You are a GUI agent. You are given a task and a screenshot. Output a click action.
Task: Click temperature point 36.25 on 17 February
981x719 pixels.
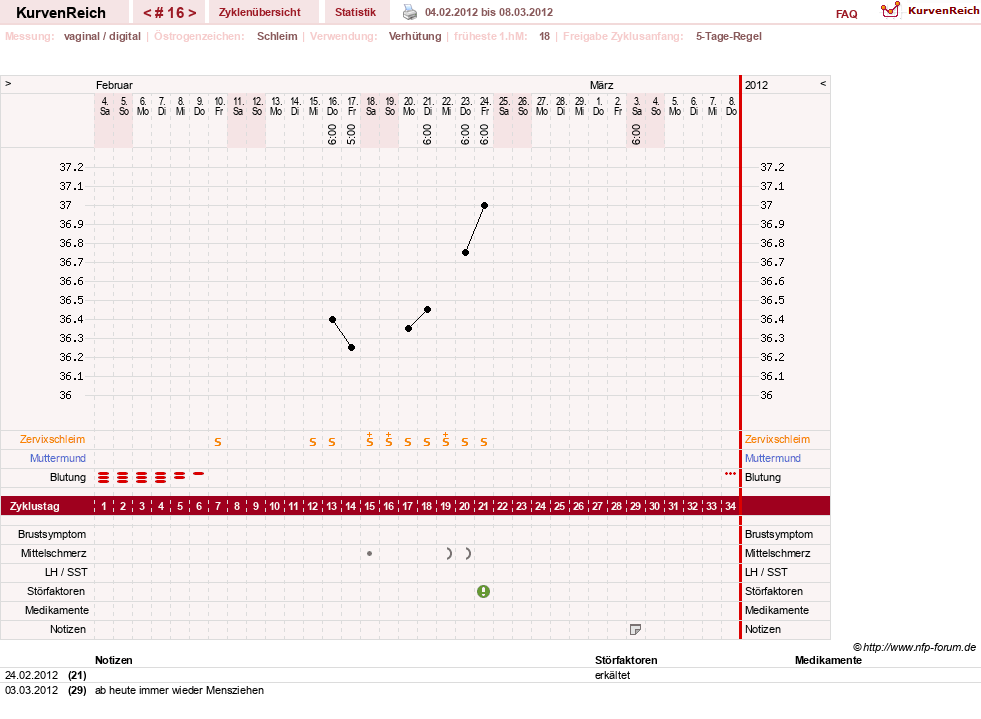click(x=352, y=347)
